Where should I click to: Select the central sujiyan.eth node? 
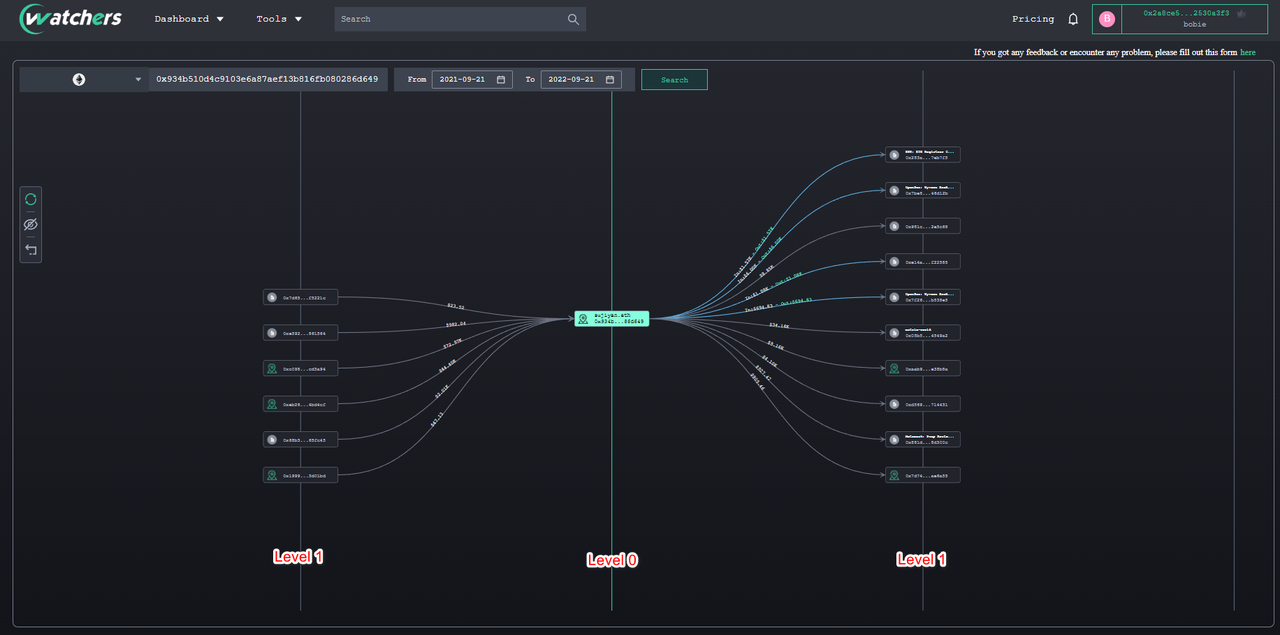click(x=611, y=318)
